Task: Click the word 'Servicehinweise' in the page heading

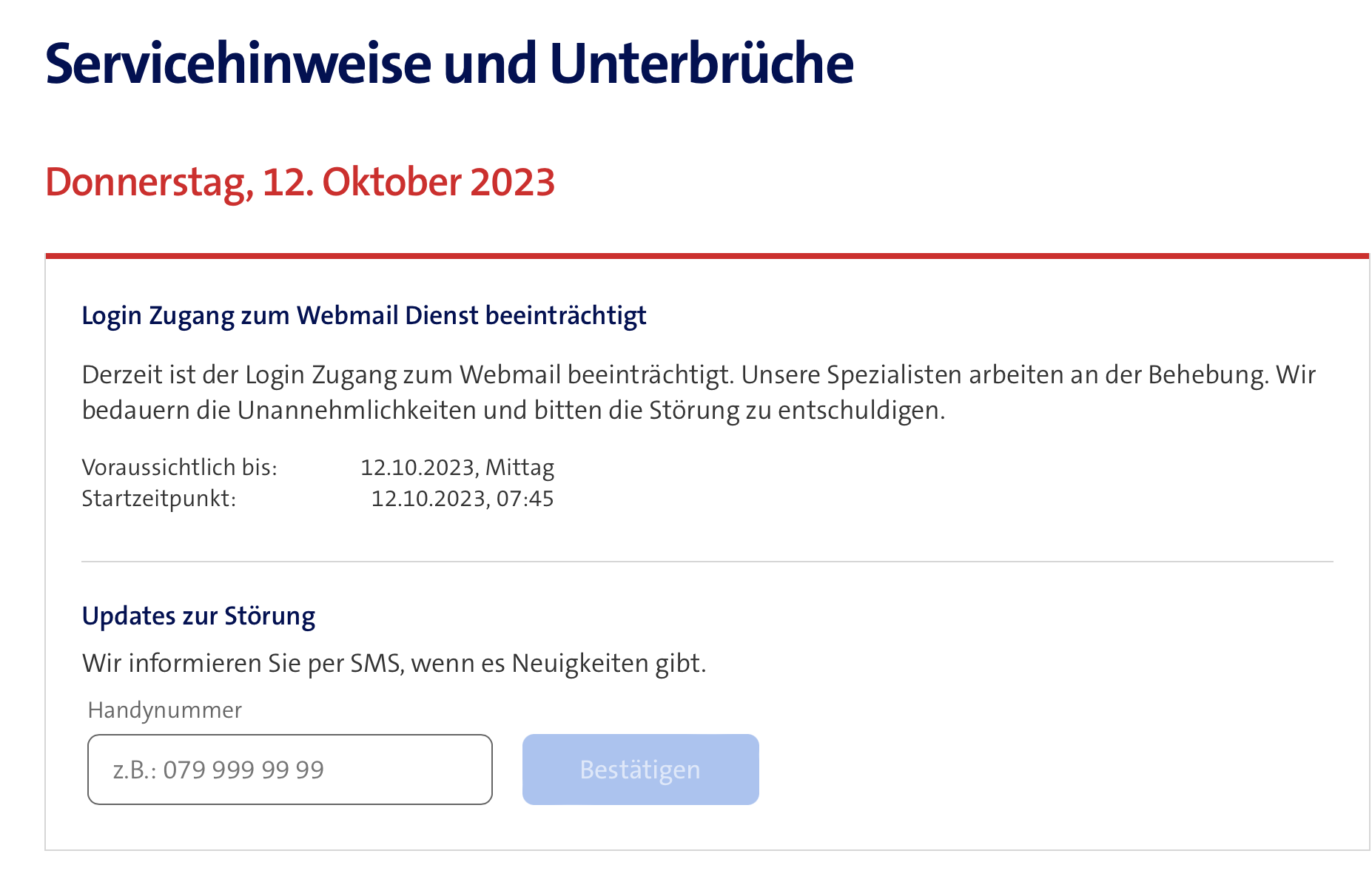Action: click(238, 64)
